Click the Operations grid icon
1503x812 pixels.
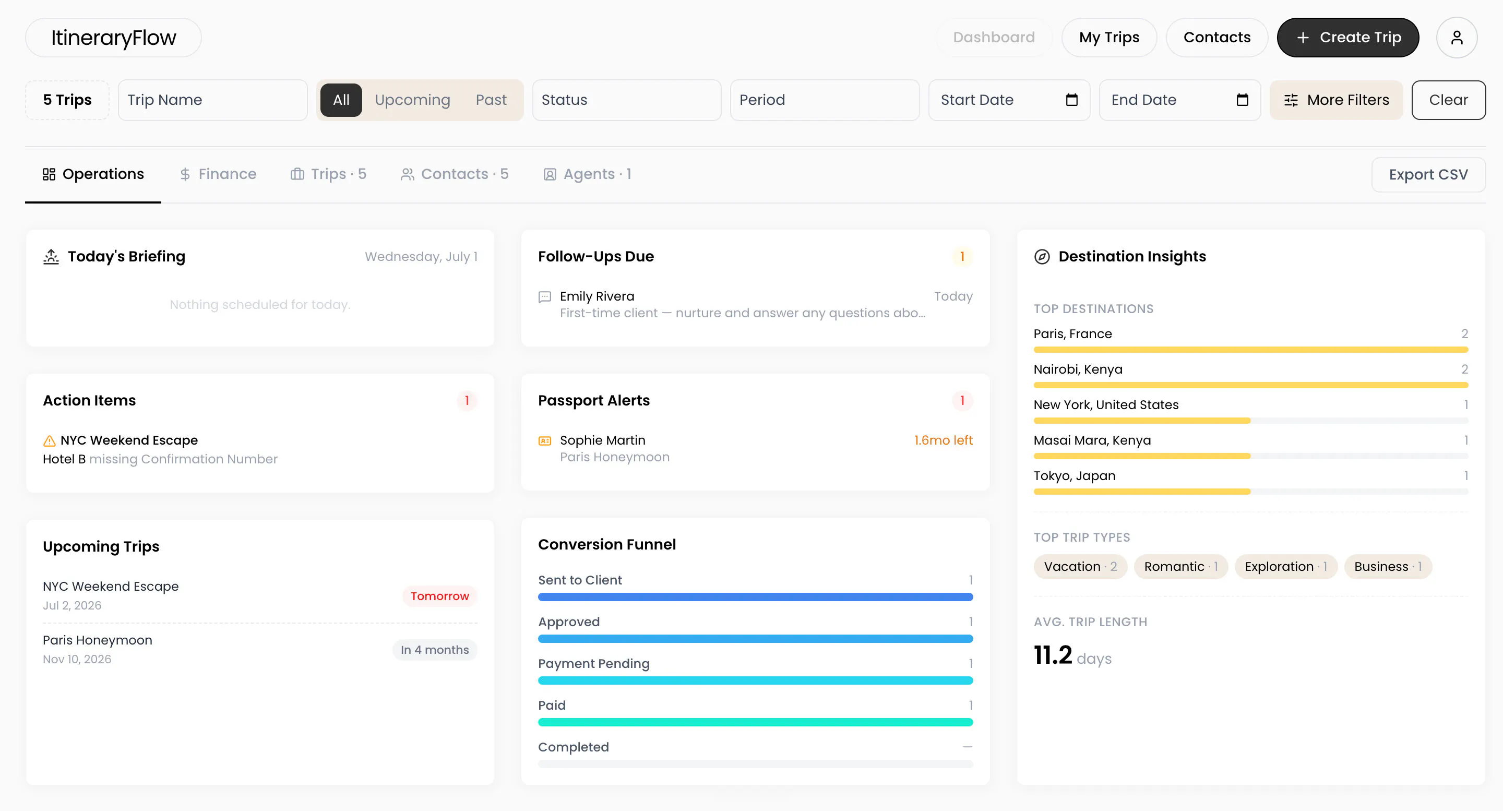pyautogui.click(x=49, y=174)
